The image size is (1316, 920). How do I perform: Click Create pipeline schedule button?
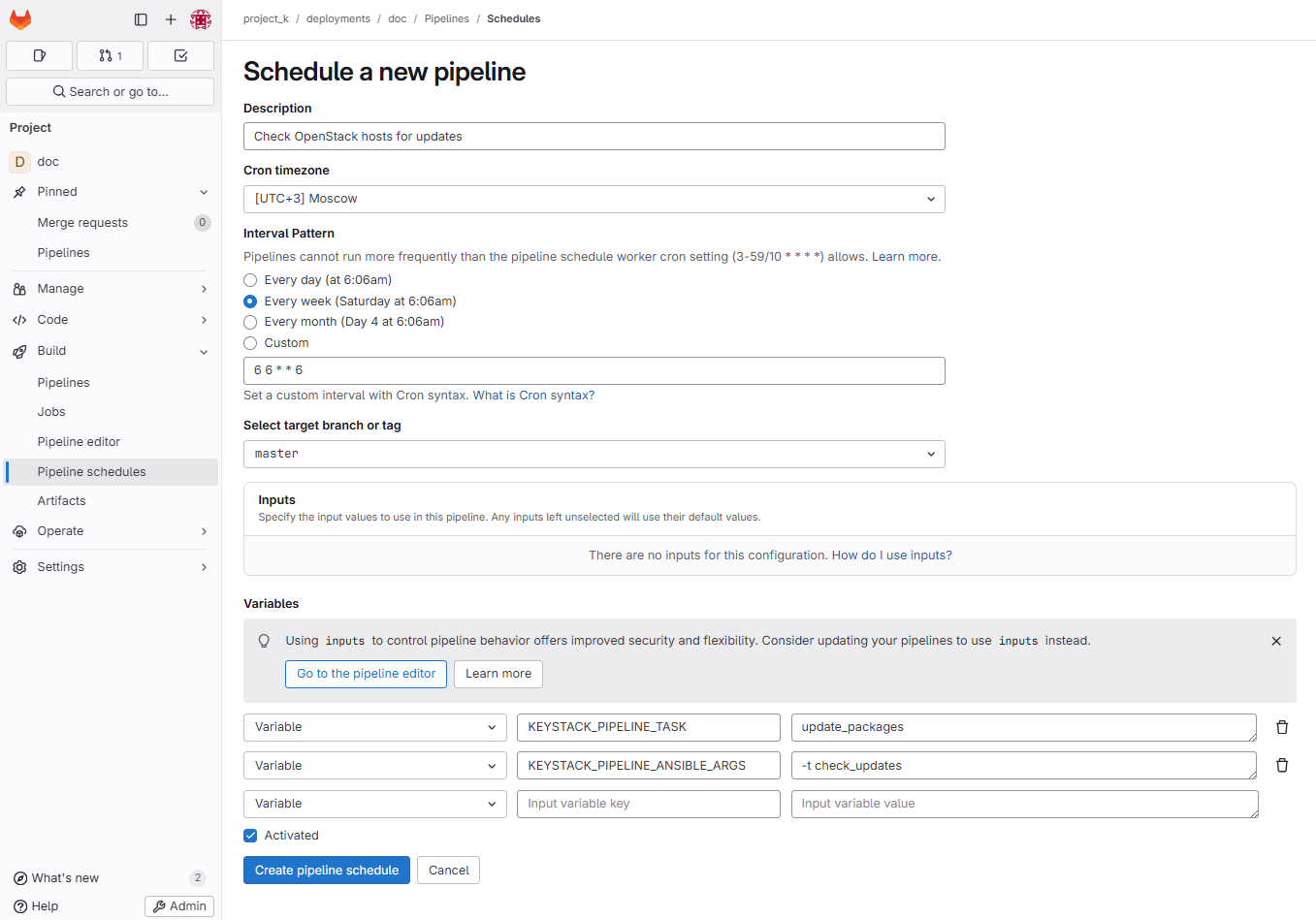click(x=326, y=871)
